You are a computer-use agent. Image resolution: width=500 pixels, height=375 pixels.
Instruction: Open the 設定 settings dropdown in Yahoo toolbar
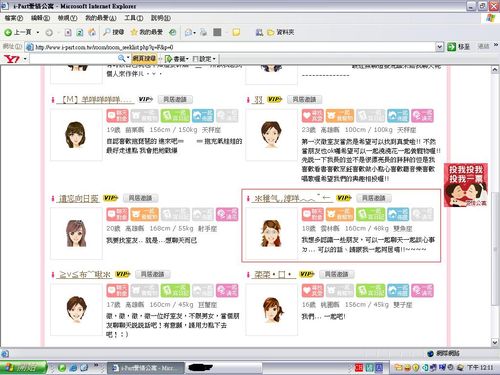point(204,59)
